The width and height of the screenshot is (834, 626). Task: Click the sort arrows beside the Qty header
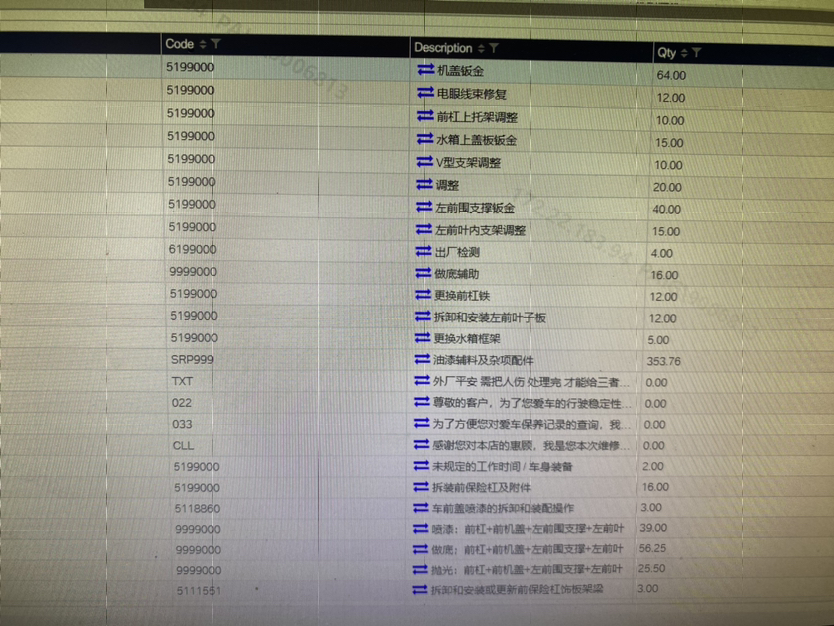[x=684, y=53]
